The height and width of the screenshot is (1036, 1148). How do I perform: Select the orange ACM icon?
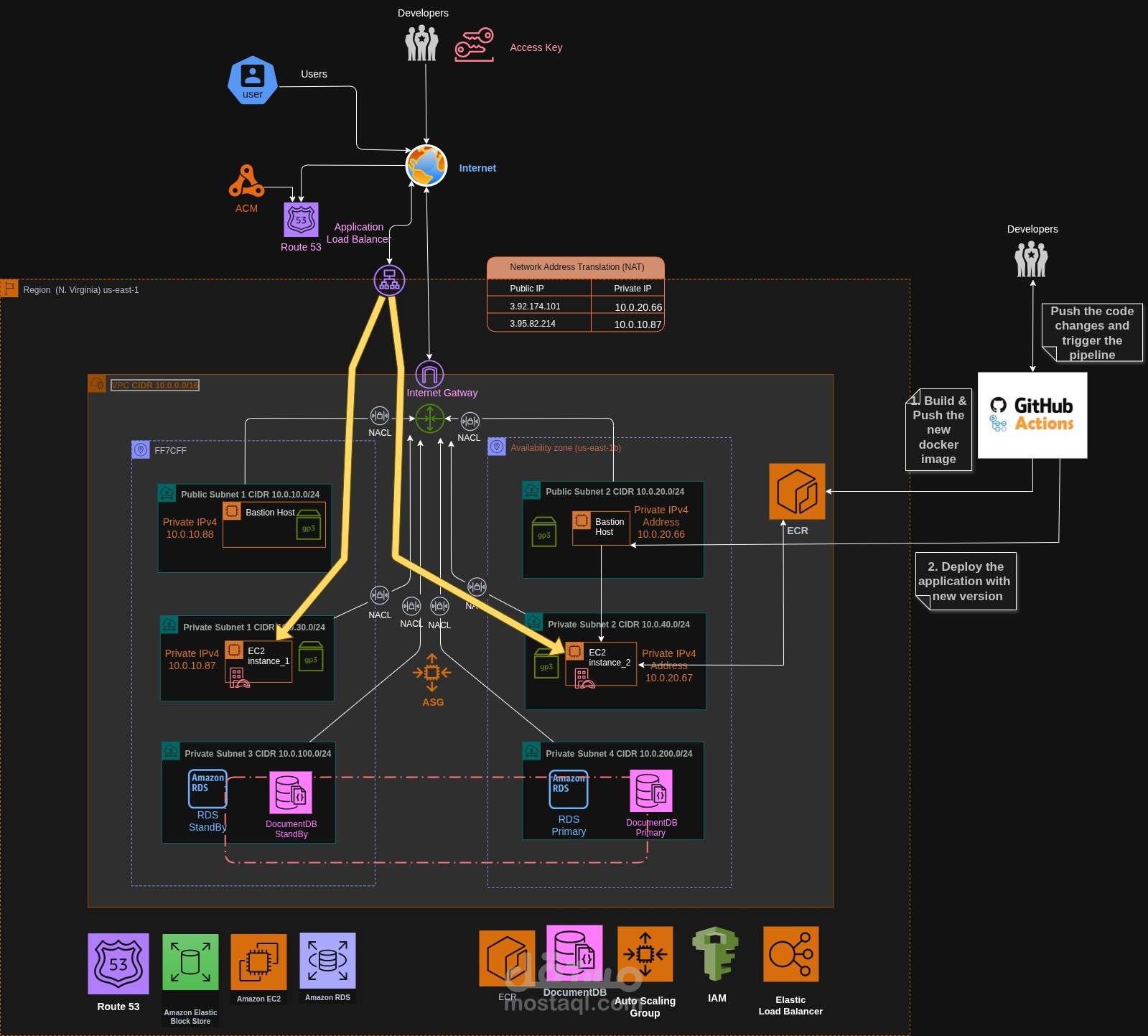246,181
